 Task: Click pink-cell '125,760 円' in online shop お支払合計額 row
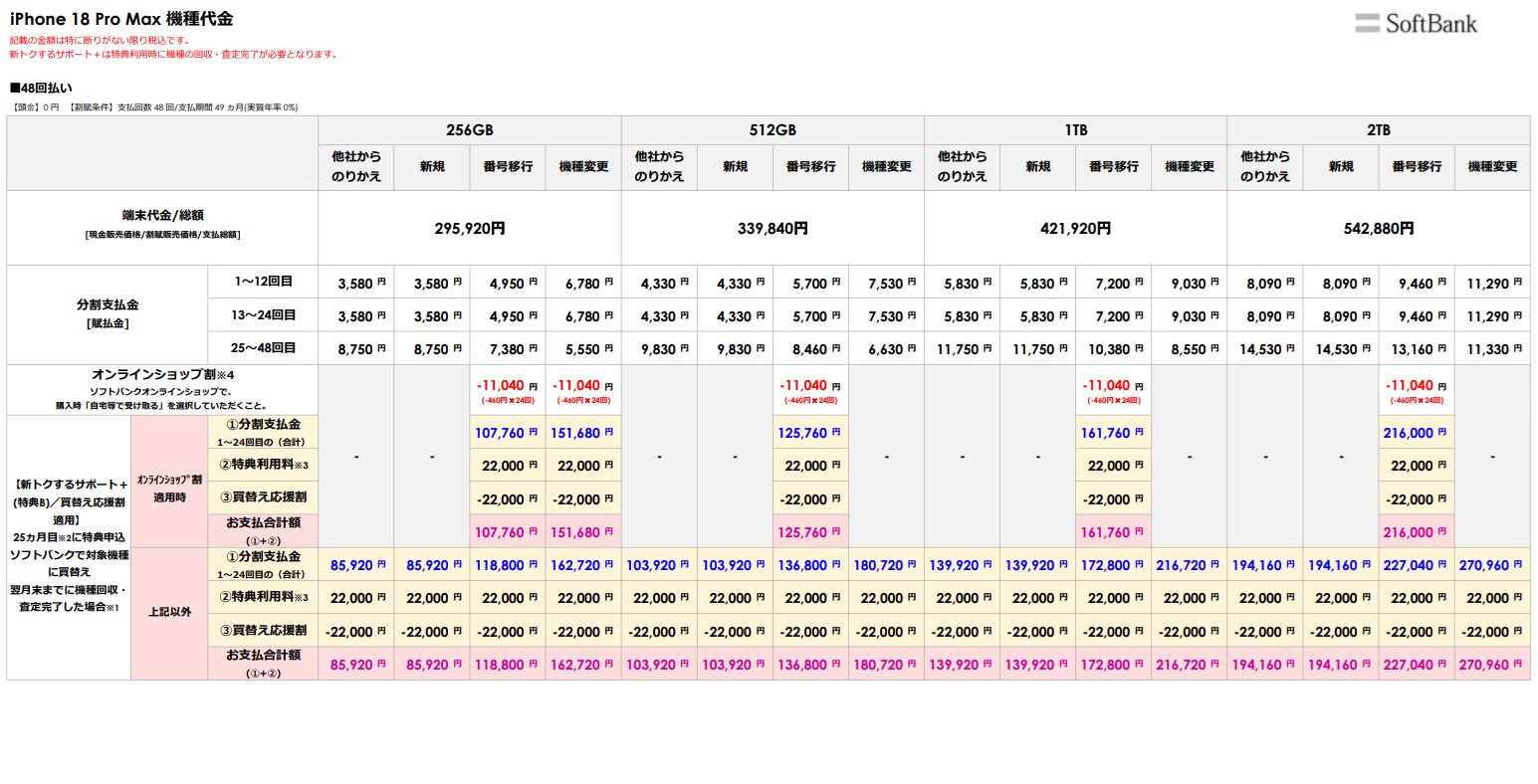click(x=810, y=533)
